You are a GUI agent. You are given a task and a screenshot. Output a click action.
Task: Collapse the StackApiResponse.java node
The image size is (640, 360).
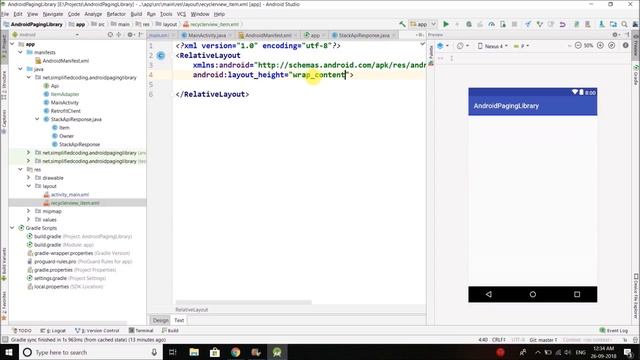(37, 119)
